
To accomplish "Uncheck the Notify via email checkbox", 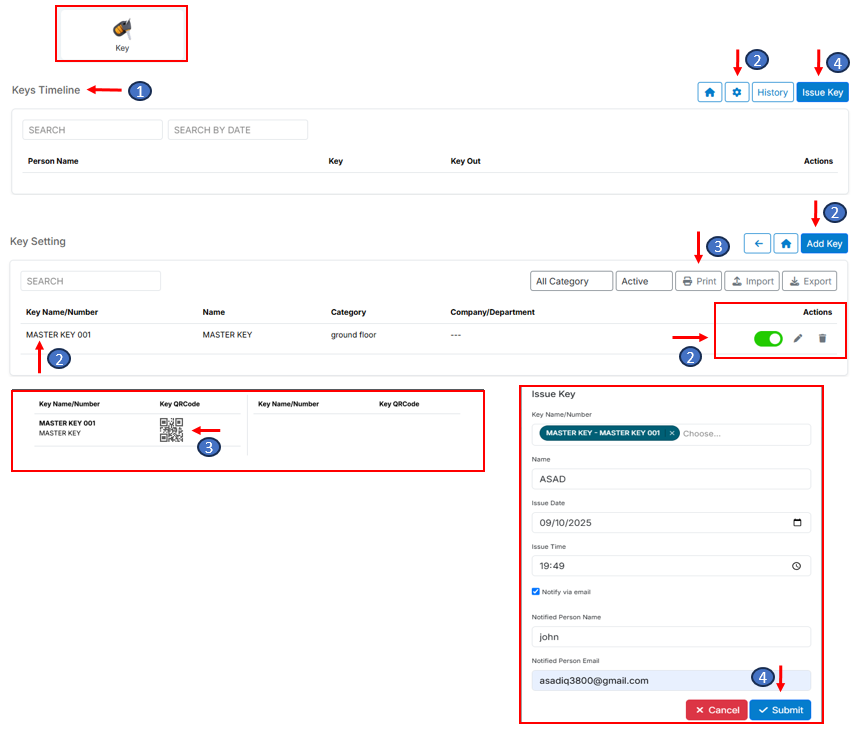I will (x=536, y=592).
